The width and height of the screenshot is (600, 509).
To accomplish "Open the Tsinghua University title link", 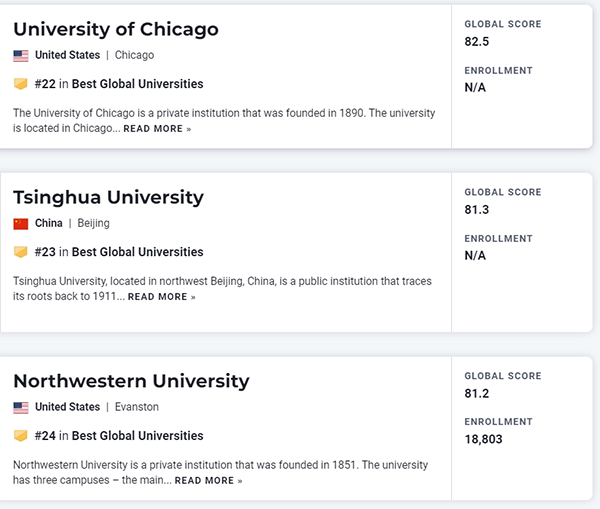I will (x=108, y=197).
